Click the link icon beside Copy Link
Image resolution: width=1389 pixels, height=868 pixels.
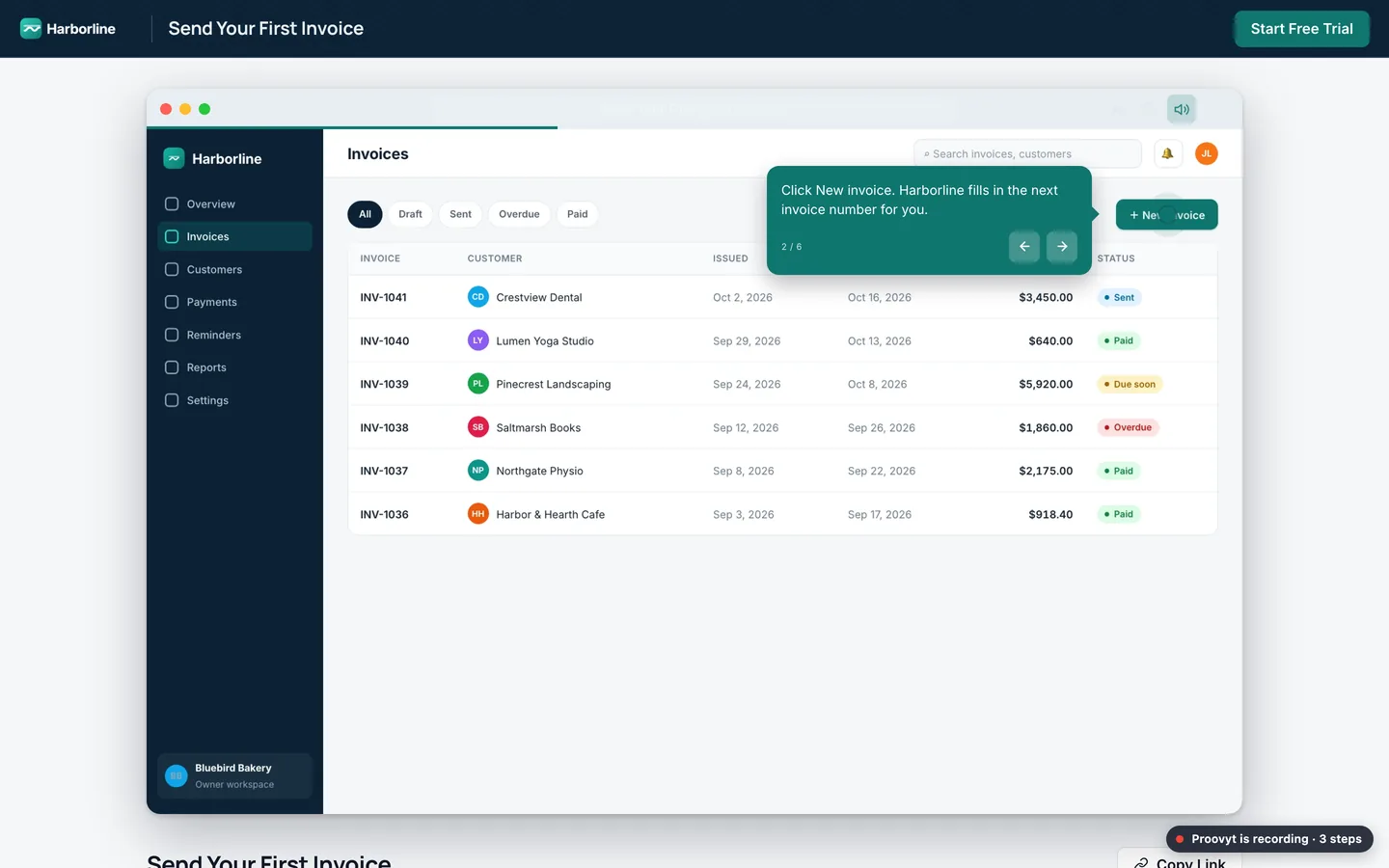coord(1141,862)
